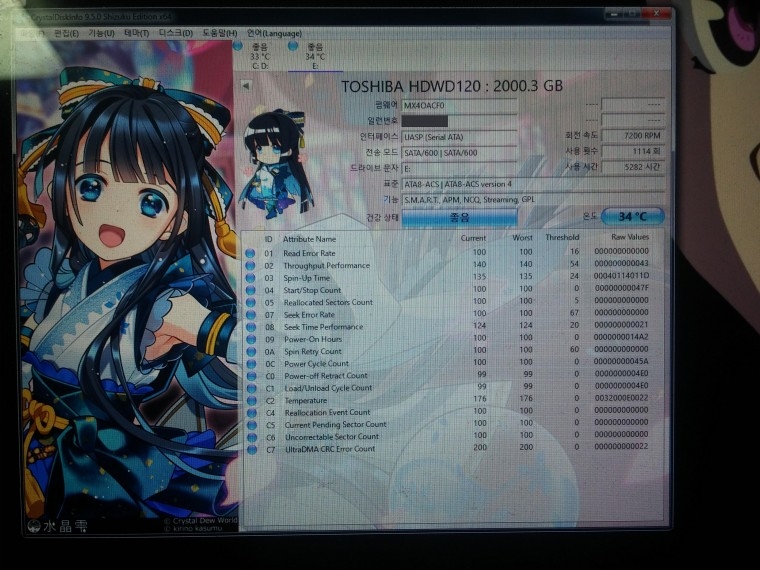Image resolution: width=760 pixels, height=570 pixels.
Task: Click the 34 °C temperature button
Action: 632,216
